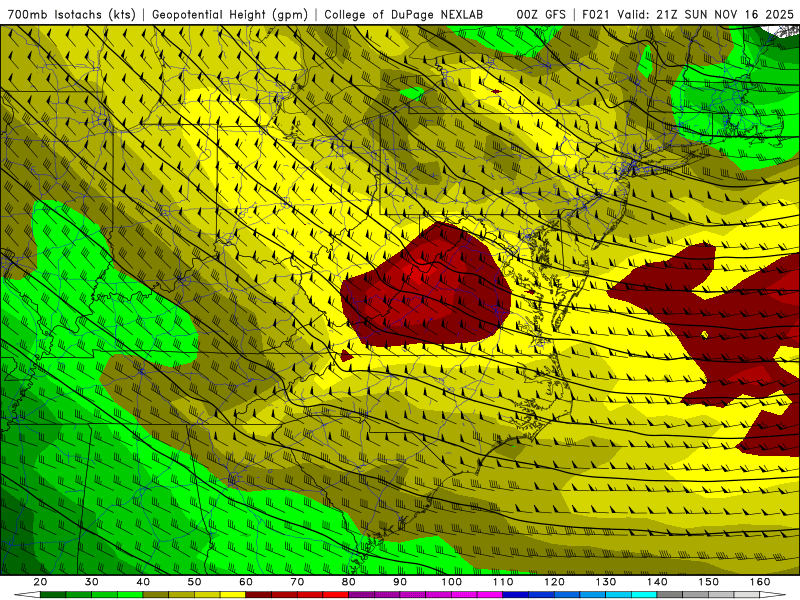Click the 110 value on the color scale
The image size is (800, 600).
click(503, 582)
